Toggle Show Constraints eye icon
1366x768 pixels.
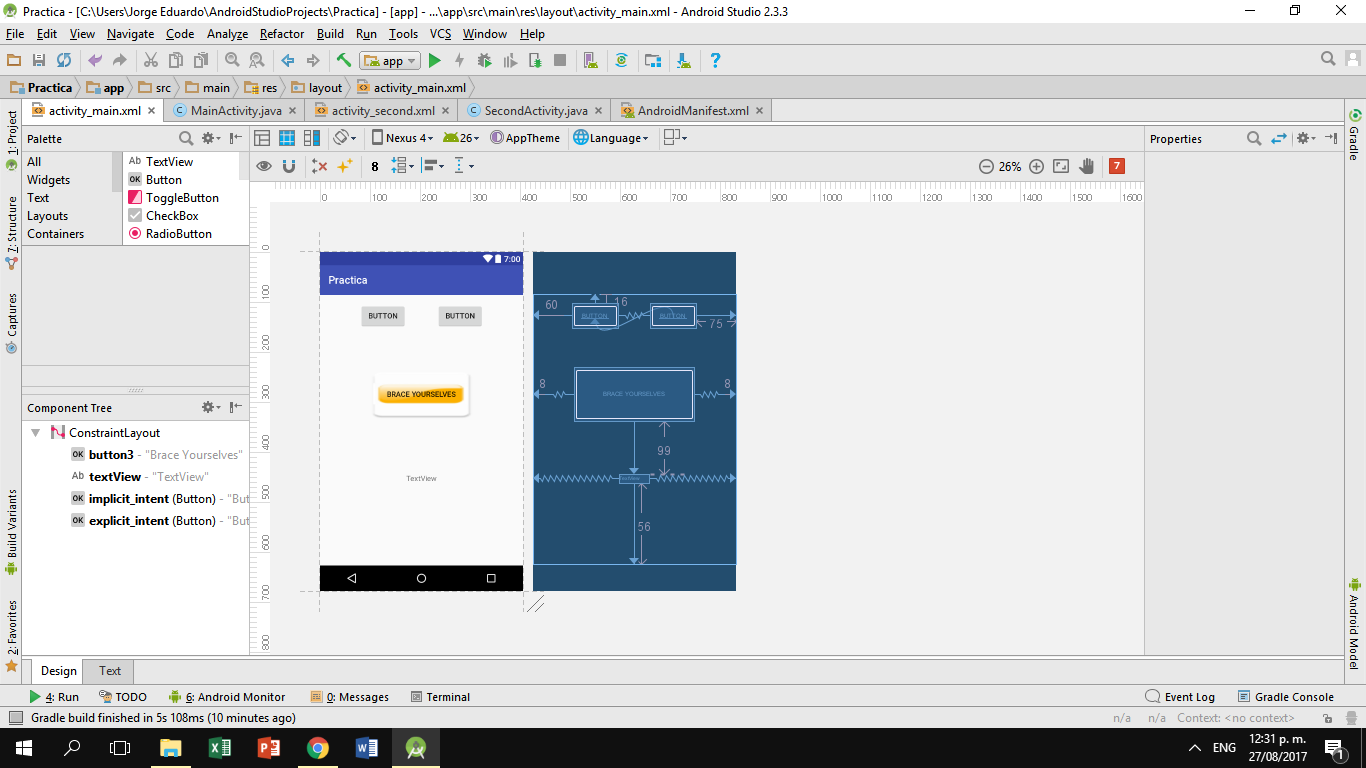tap(264, 166)
